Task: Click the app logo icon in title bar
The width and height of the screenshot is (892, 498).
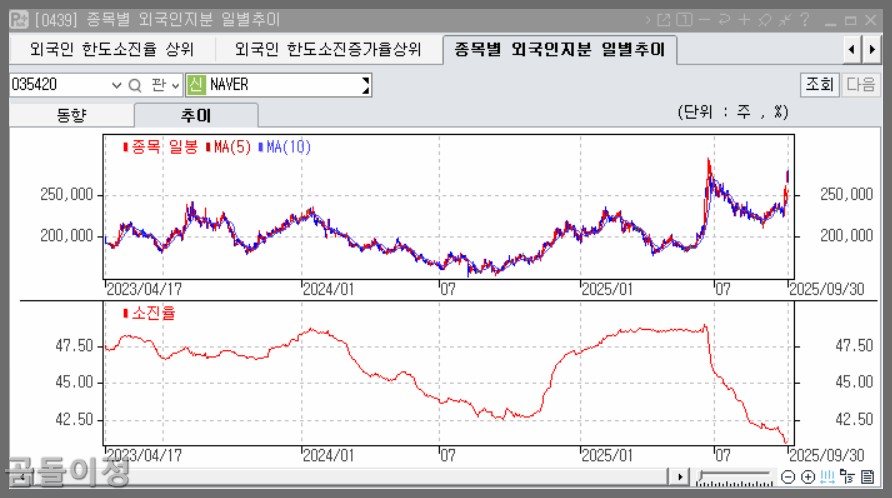Action: [19, 20]
